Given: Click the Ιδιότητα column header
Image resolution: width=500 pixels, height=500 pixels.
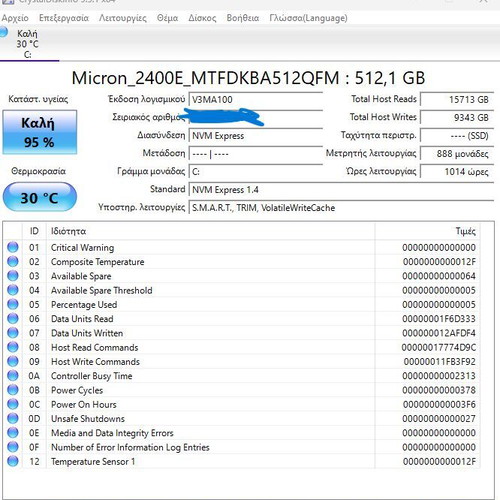Looking at the screenshot, I should [210, 231].
